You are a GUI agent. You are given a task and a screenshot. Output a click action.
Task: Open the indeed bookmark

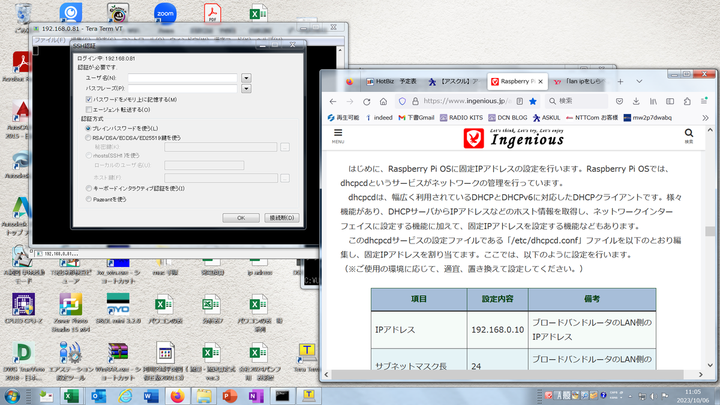click(x=379, y=118)
